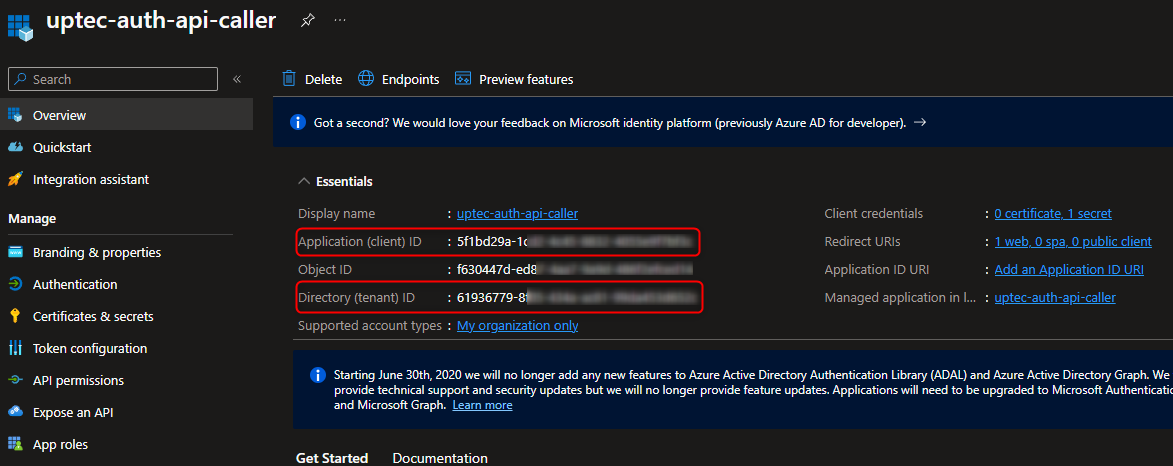Open the Integration assistant rocket icon

[x=15, y=179]
